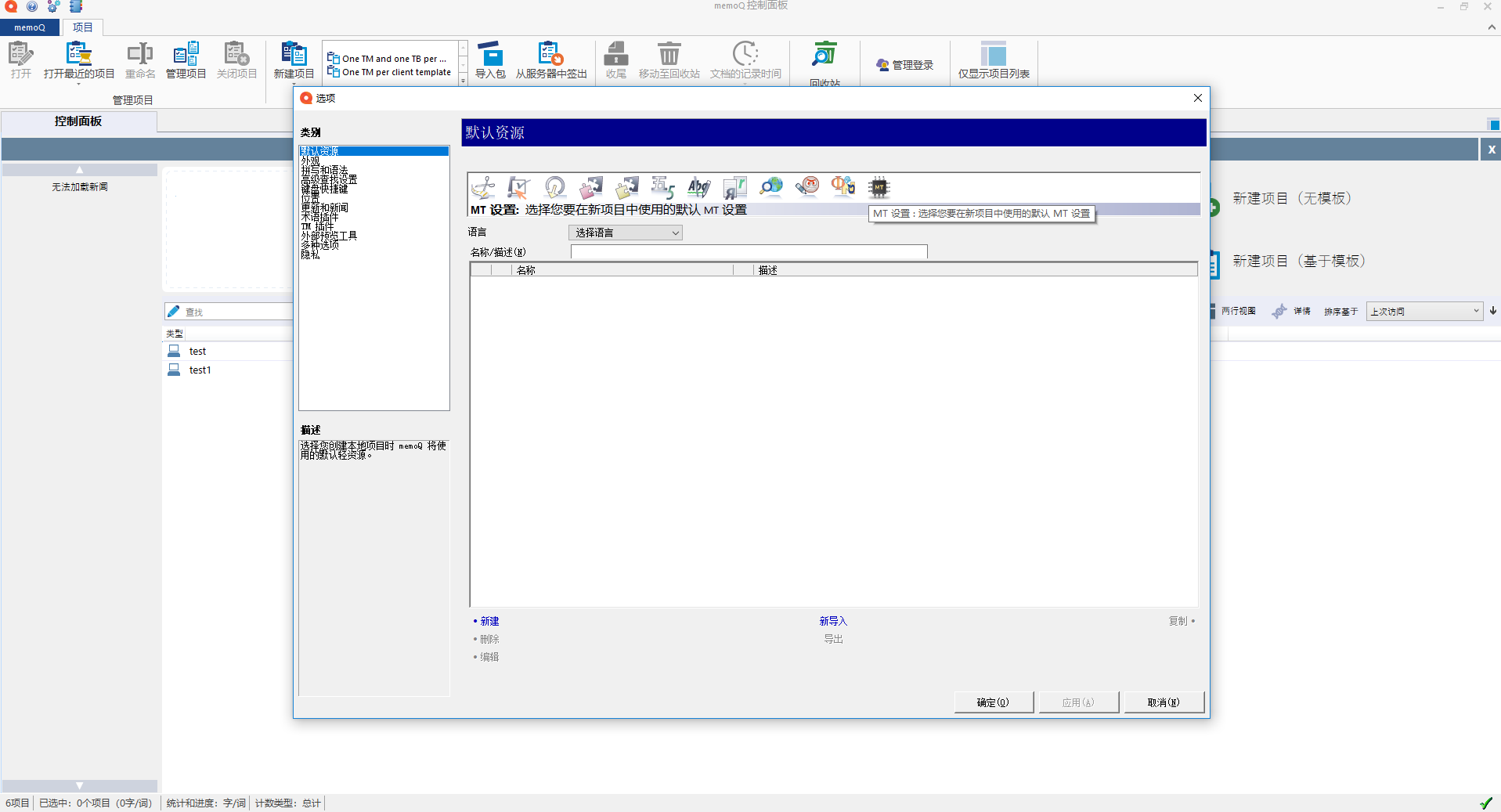Click 新建项目（基于模板） in dashboard

[1299, 262]
